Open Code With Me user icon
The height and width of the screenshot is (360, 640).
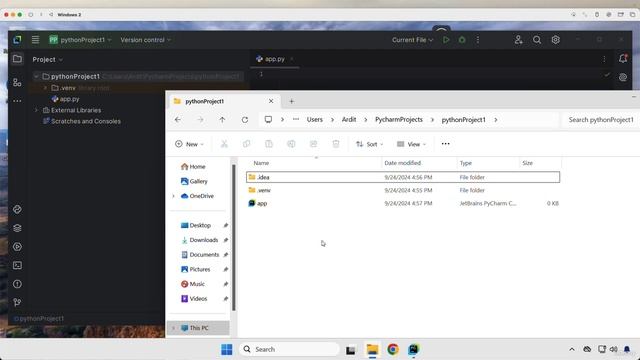pyautogui.click(x=518, y=40)
